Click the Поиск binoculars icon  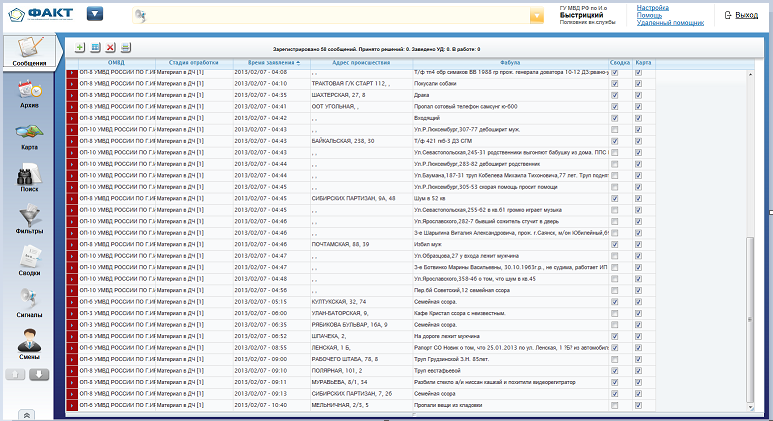(x=28, y=178)
